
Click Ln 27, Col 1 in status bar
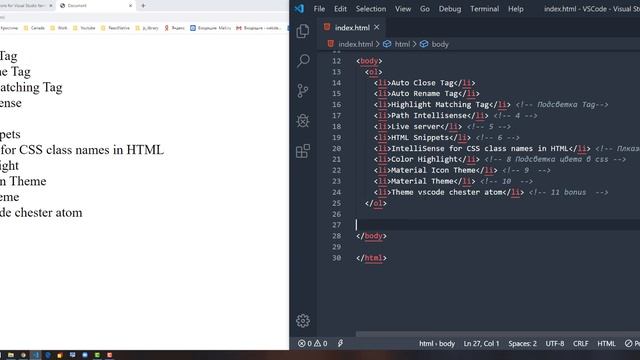tap(481, 343)
